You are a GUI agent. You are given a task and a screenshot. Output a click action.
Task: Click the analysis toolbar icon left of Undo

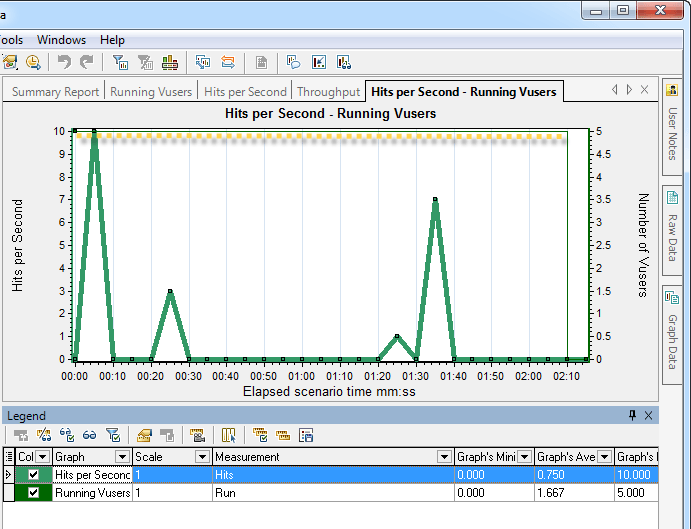[x=33, y=62]
